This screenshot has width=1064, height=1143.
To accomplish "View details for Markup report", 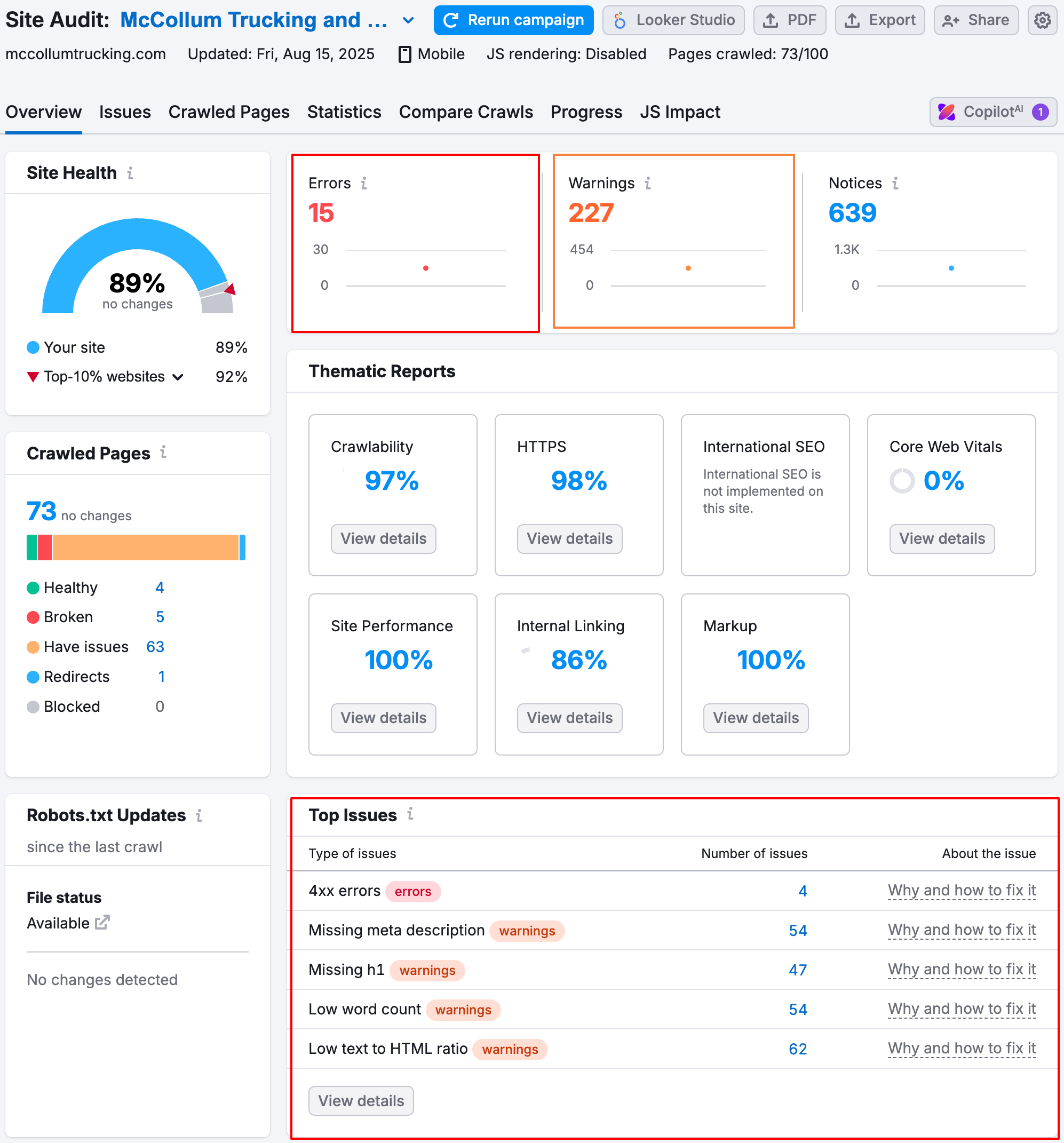I will 756,718.
